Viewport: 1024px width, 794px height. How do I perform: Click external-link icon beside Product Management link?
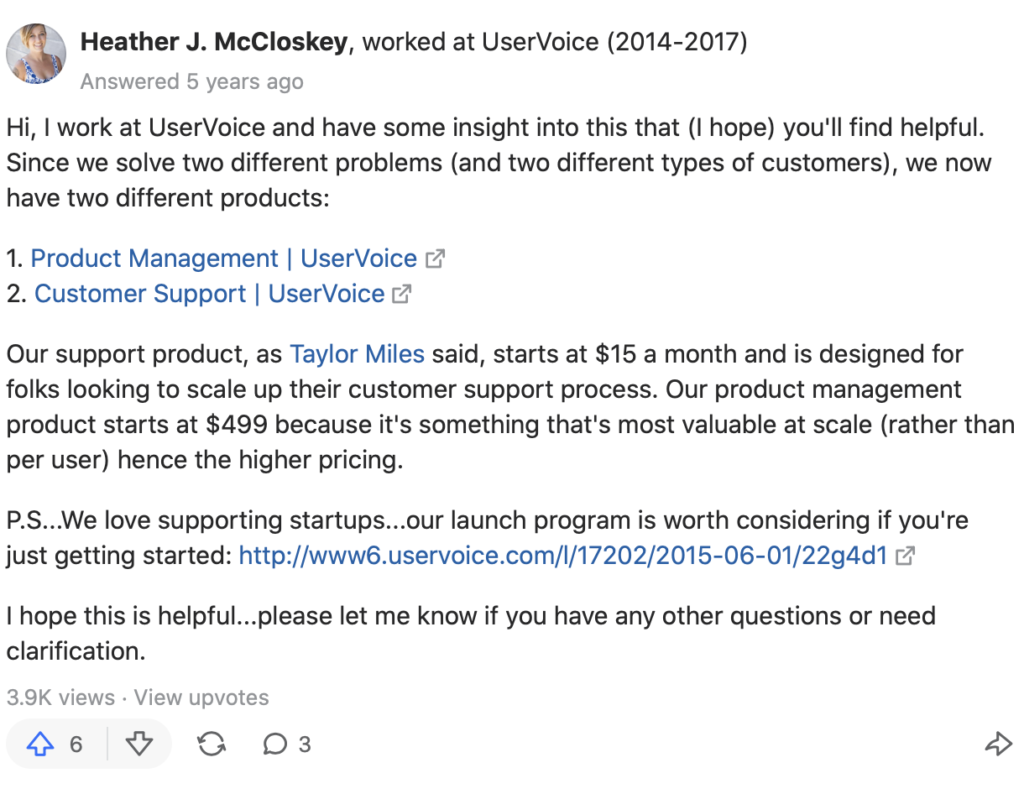[x=435, y=259]
